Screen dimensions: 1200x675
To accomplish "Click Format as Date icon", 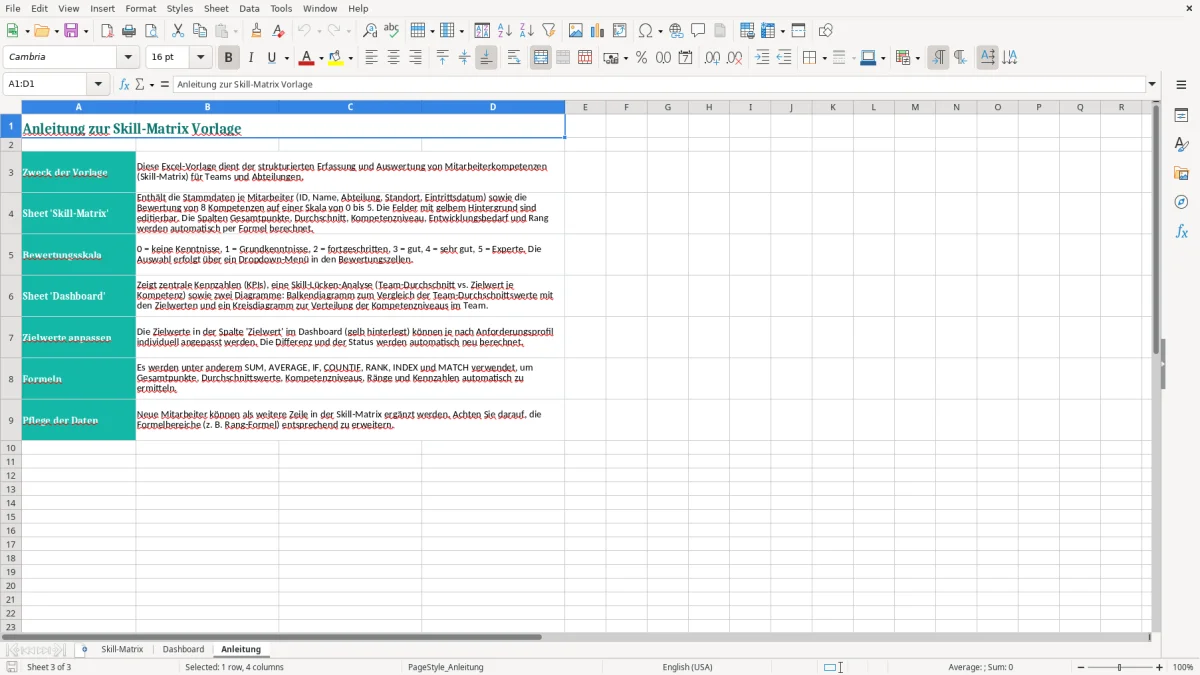I will [x=686, y=58].
